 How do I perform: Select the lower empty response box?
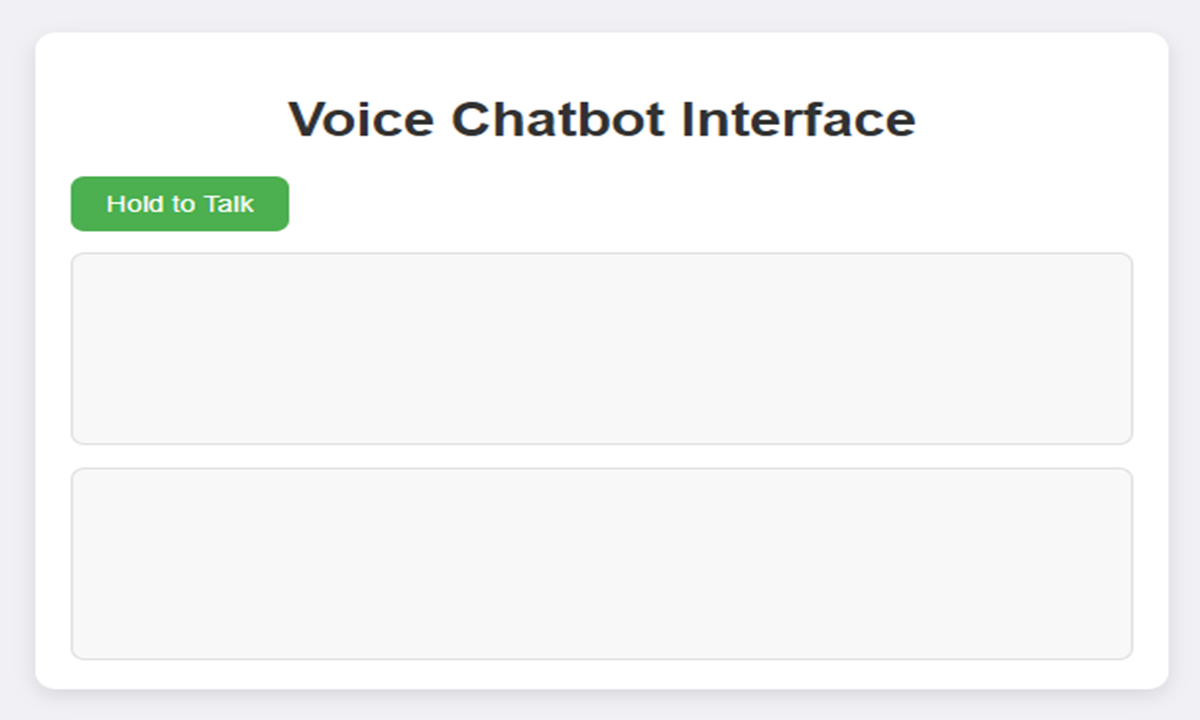tap(601, 564)
